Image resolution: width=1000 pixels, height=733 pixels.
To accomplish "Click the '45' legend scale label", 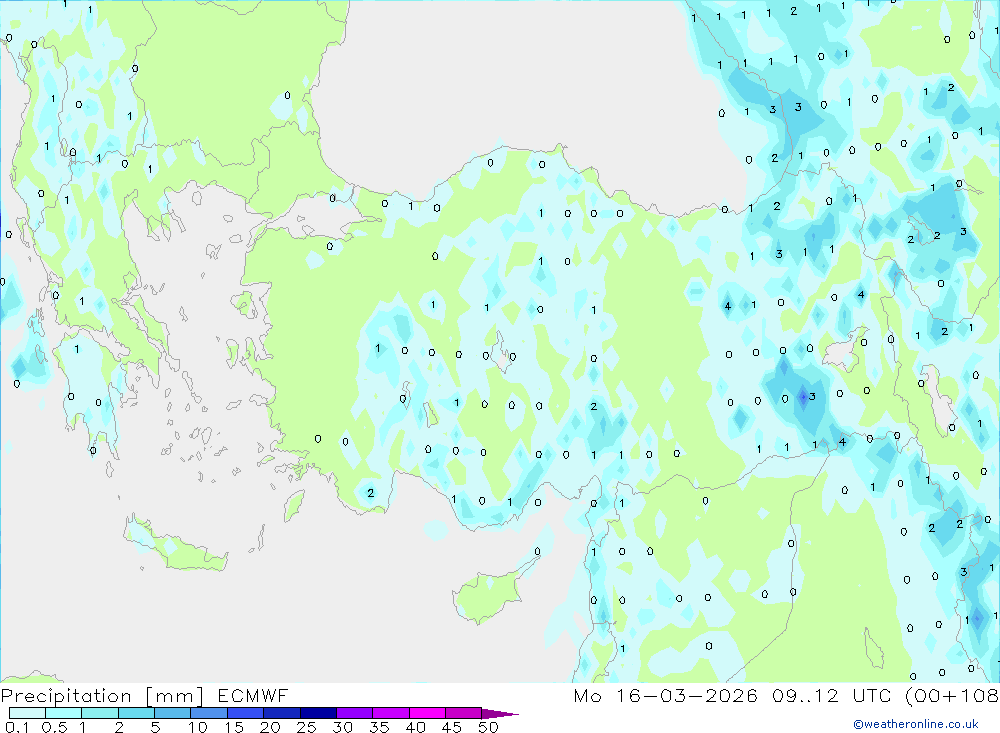I will click(x=452, y=727).
